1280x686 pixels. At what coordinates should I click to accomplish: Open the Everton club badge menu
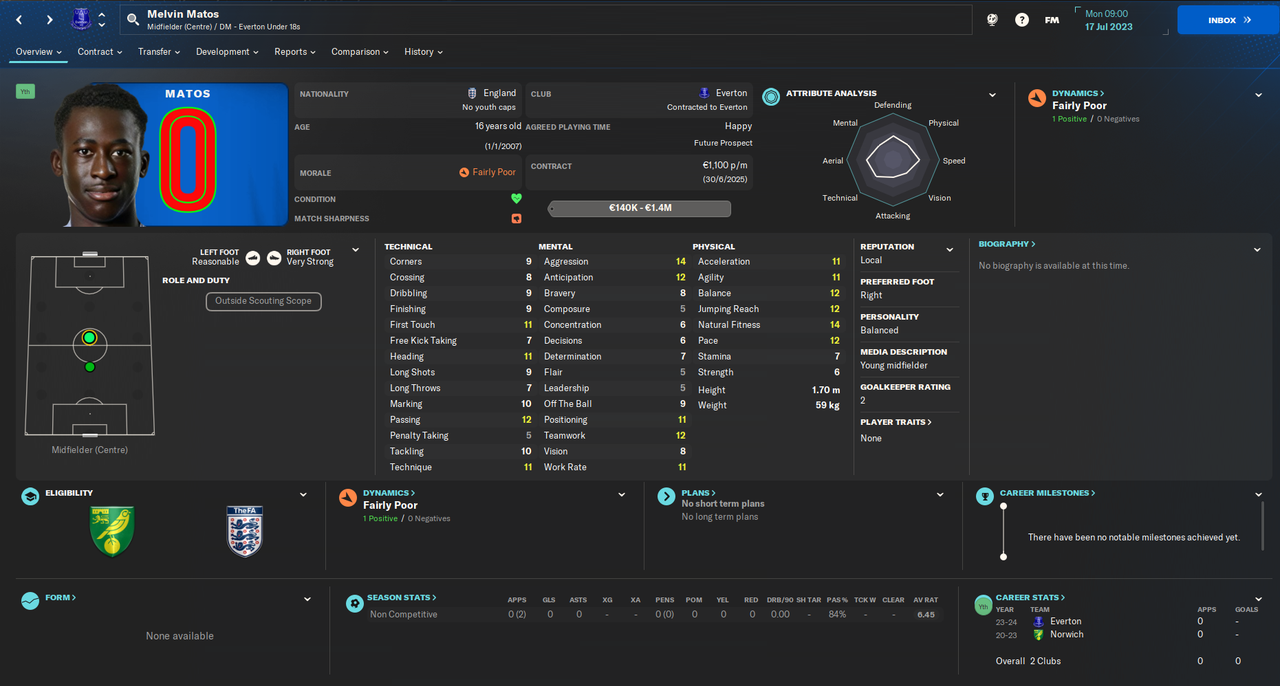point(81,19)
